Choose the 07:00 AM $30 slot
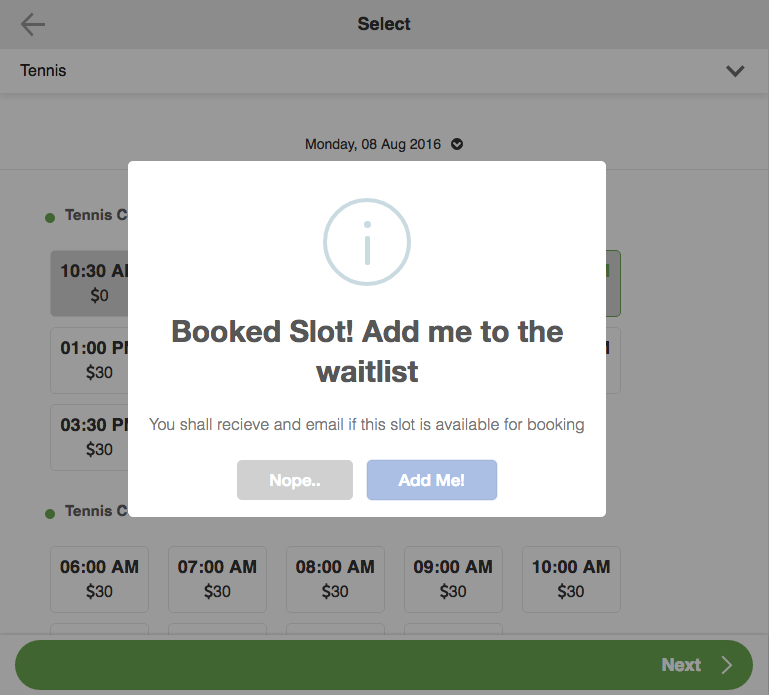 click(217, 578)
